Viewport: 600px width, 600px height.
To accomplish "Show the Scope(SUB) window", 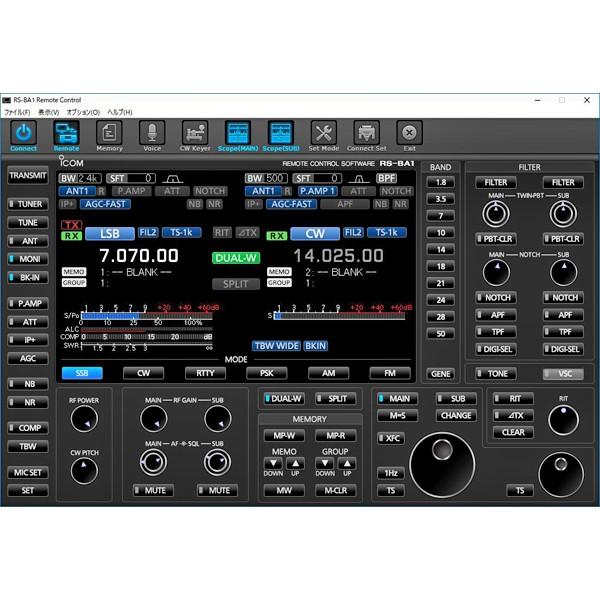I will pyautogui.click(x=280, y=133).
